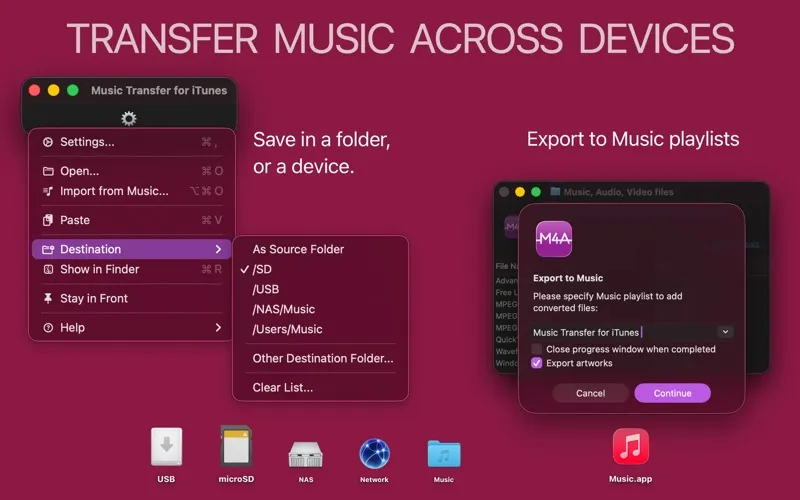
Task: Click the Settings icon in the menu
Action: 48,142
